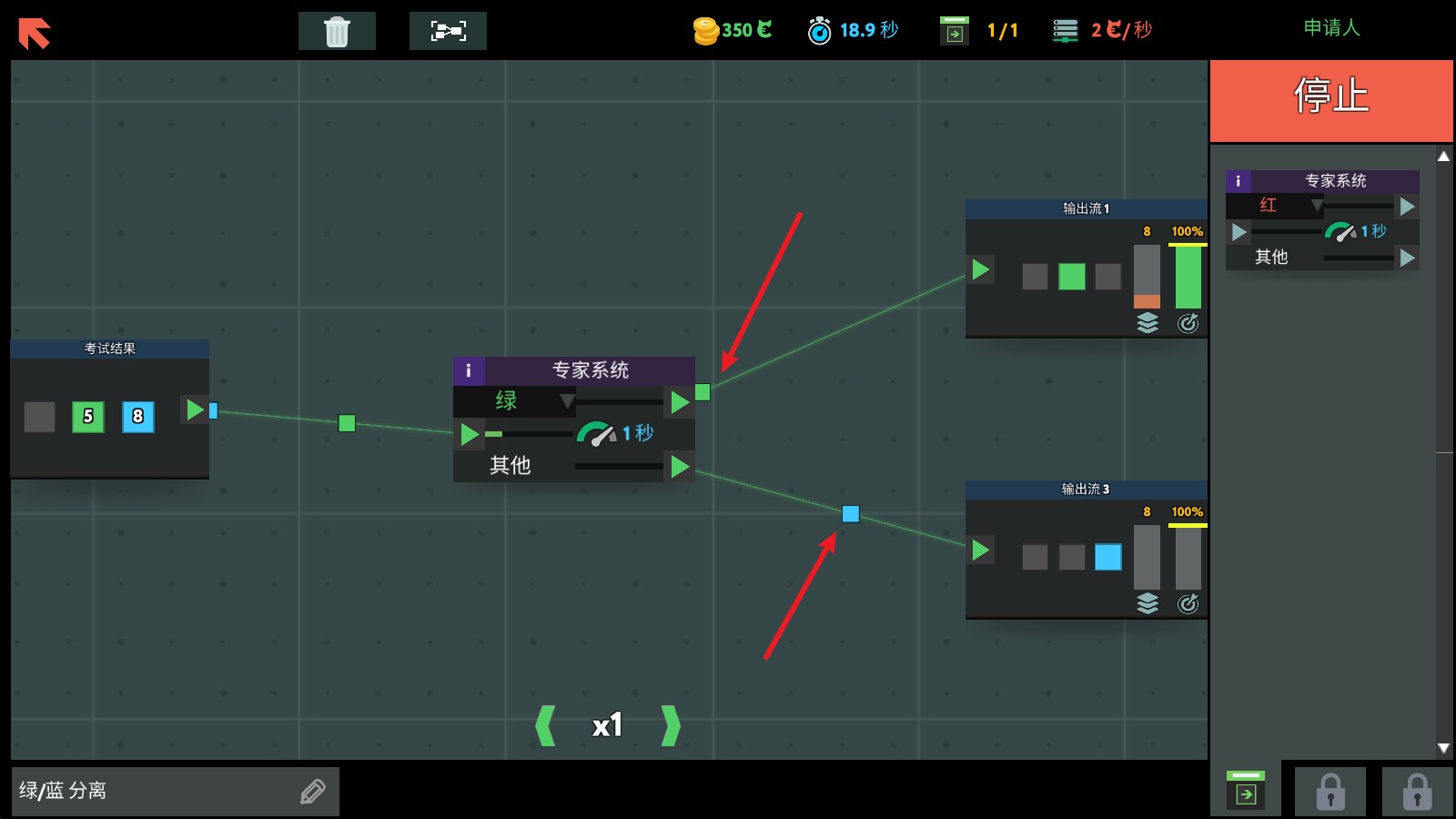This screenshot has height=819, width=1456.
Task: Decrease simulation speed with left chevron
Action: (x=546, y=725)
